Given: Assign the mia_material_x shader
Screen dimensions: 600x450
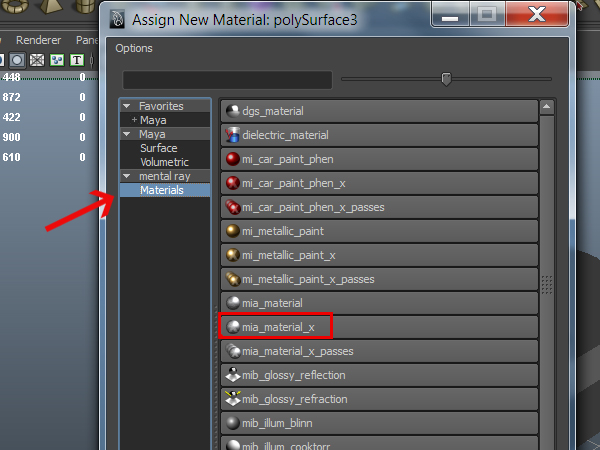Looking at the screenshot, I should tap(379, 327).
